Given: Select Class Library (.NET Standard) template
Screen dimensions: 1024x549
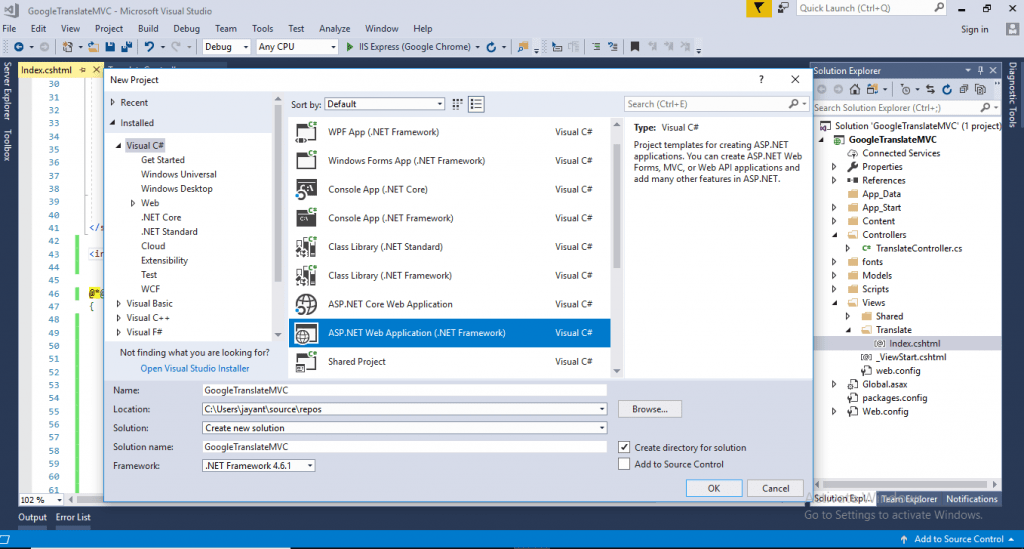Looking at the screenshot, I should point(449,247).
